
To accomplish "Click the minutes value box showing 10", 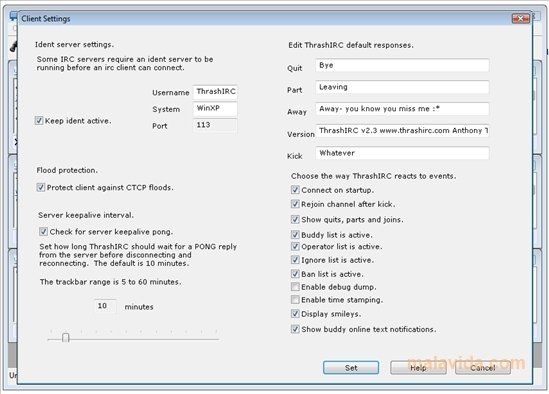I will [105, 306].
